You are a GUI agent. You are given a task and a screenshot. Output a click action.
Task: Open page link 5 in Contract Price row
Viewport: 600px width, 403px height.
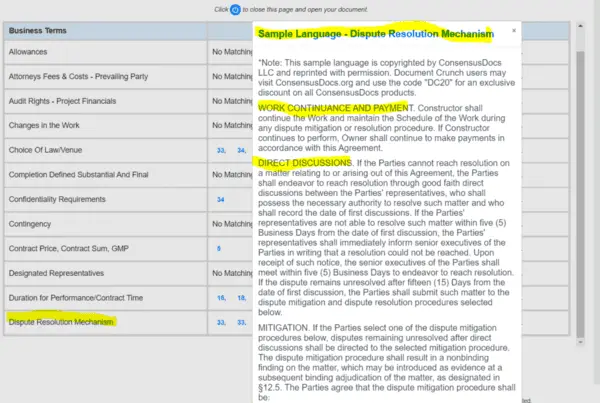[x=218, y=249]
